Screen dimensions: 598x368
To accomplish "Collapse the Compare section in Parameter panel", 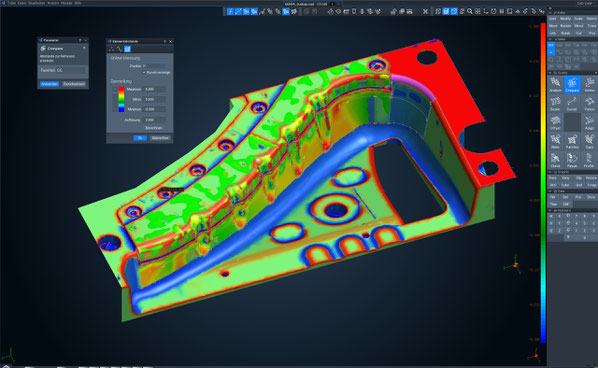I will tap(84, 48).
